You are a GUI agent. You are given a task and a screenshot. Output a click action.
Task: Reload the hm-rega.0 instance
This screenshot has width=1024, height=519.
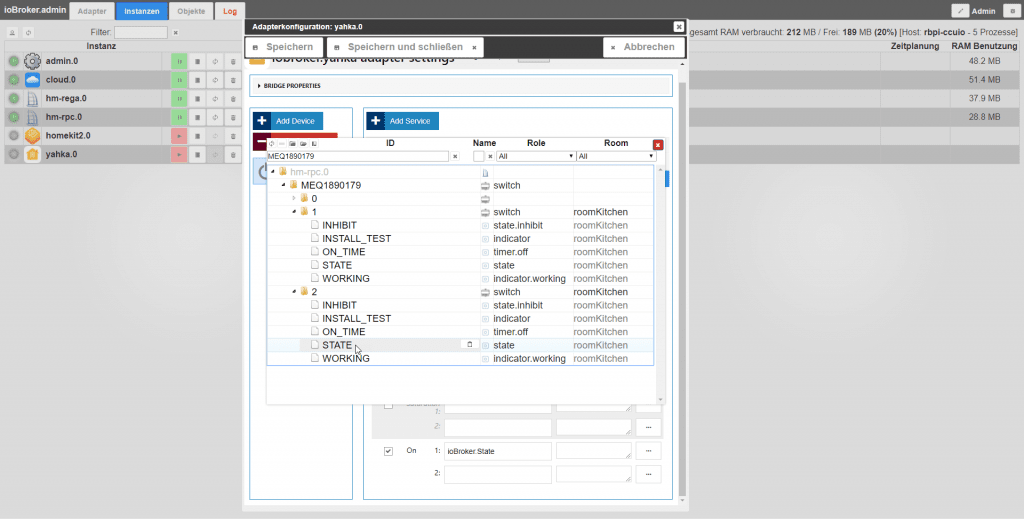pos(215,99)
